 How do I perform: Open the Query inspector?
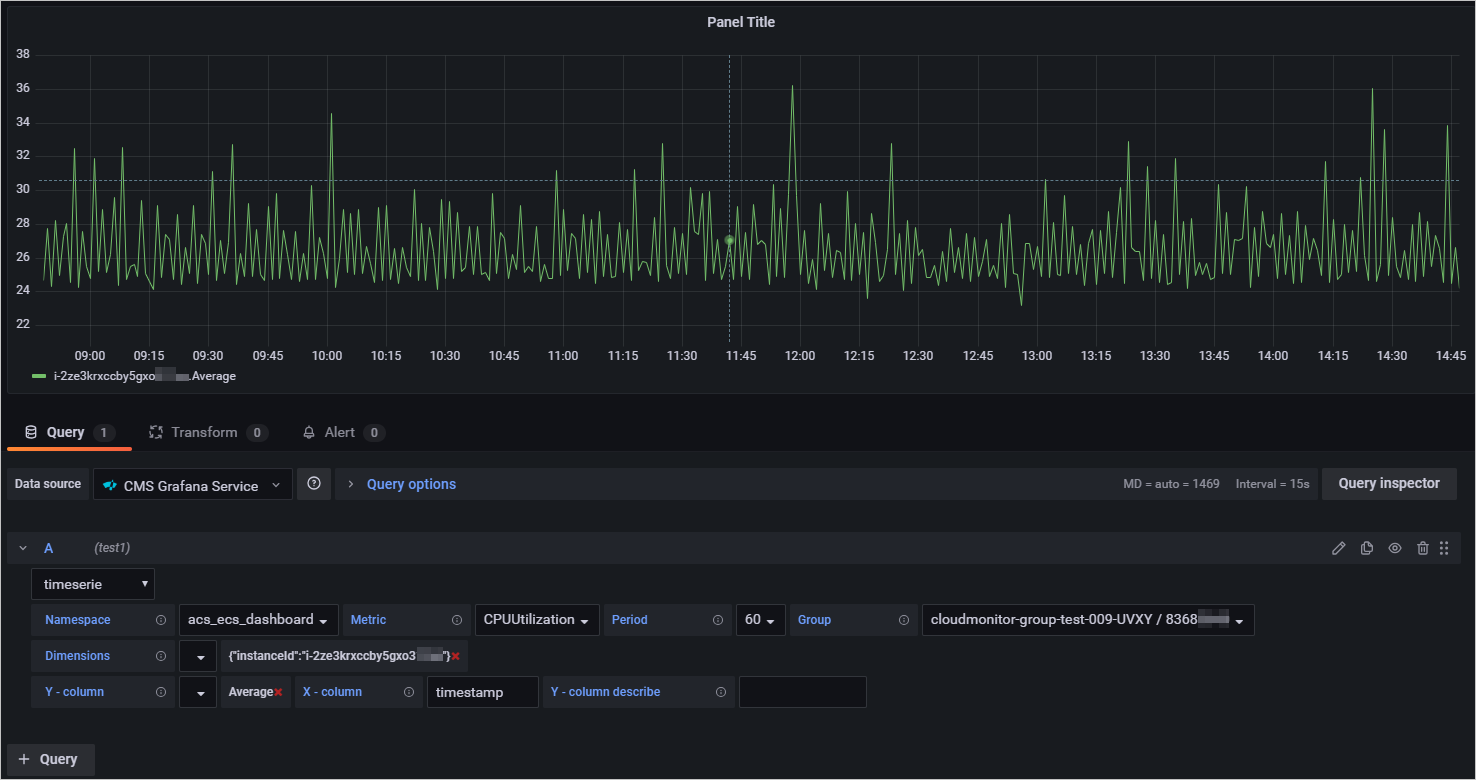click(1389, 484)
